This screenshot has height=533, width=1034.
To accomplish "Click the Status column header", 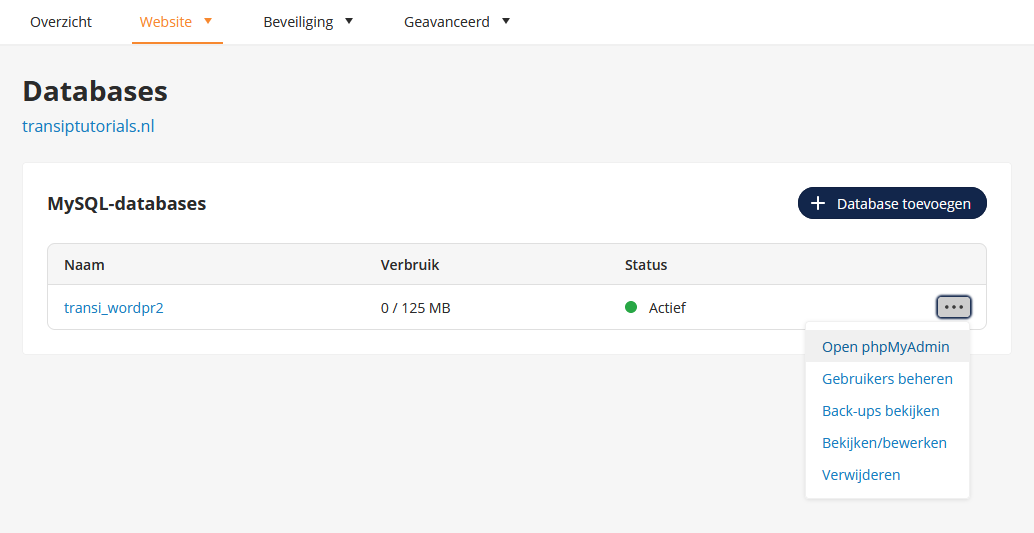I will tap(646, 265).
